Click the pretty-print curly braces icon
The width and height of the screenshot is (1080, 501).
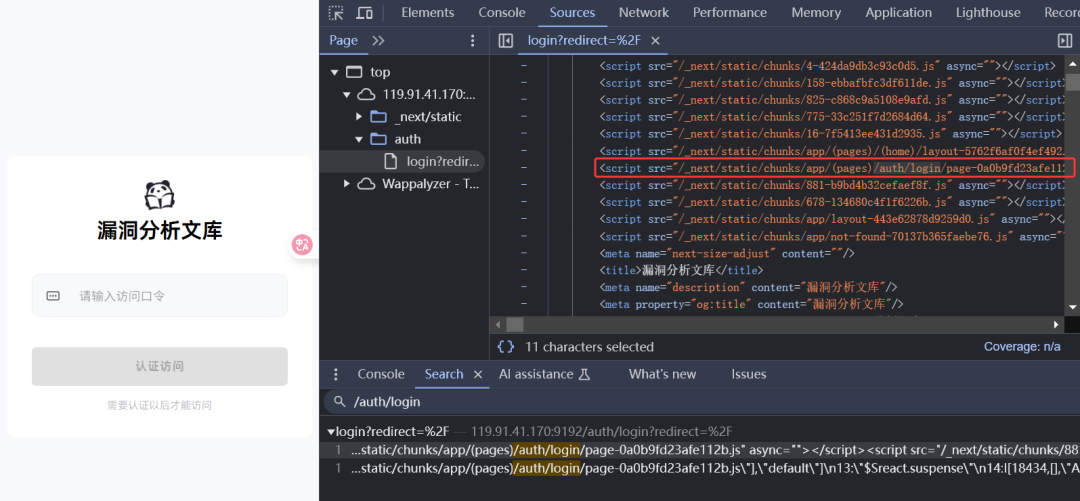click(x=506, y=347)
